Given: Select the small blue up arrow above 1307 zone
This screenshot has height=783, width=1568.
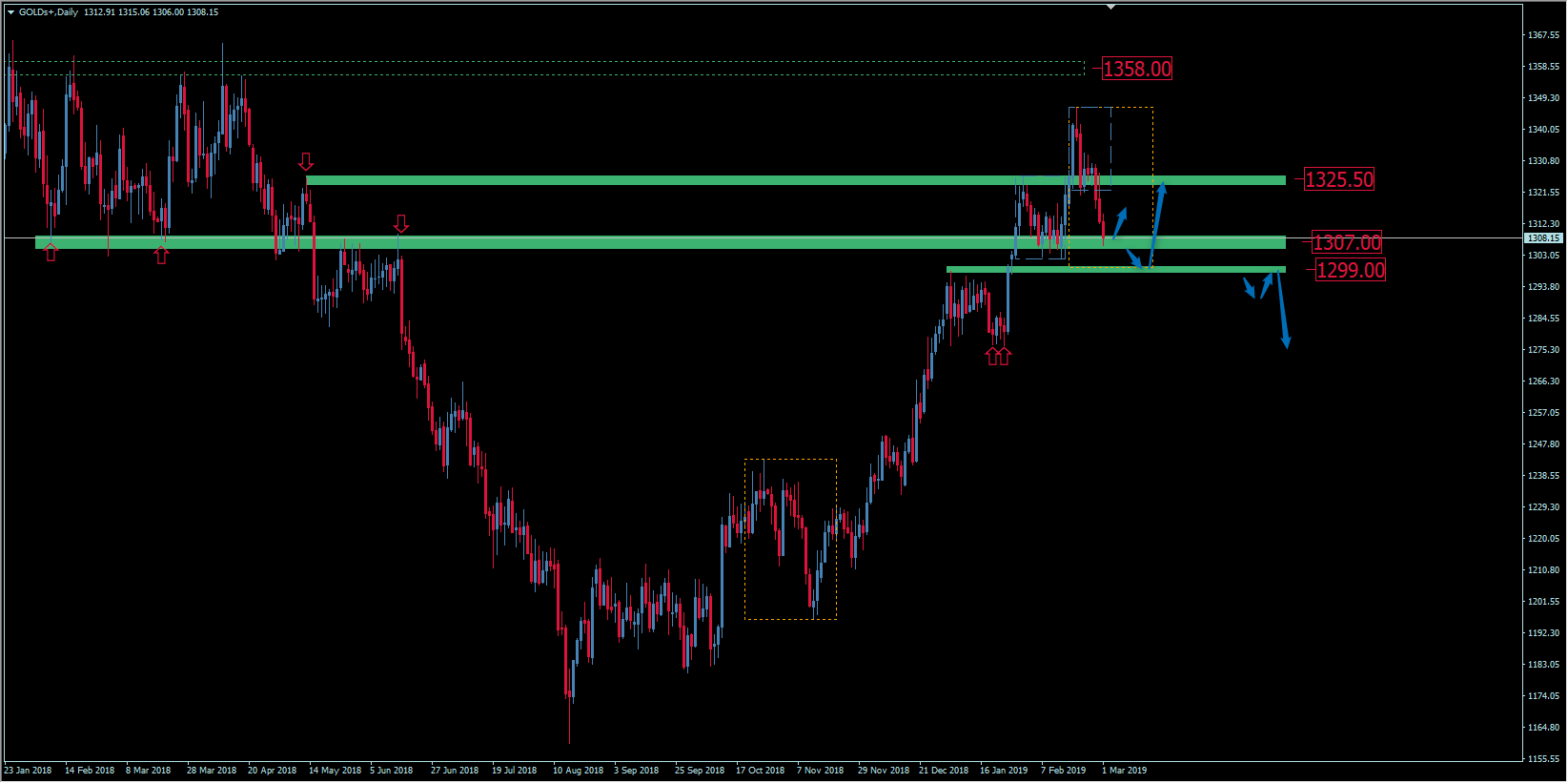Looking at the screenshot, I should 1120,223.
